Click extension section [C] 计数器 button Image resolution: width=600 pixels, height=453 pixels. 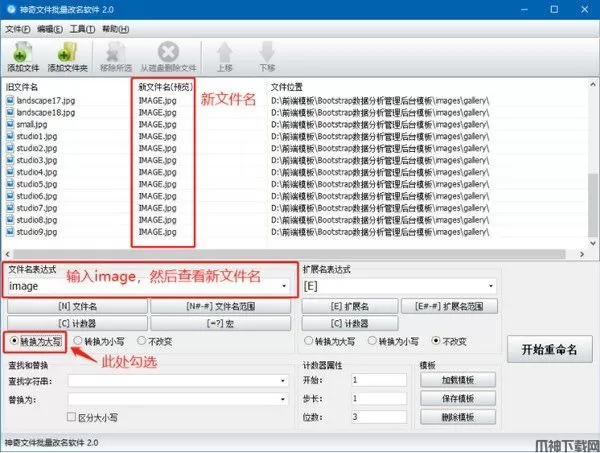[350, 323]
